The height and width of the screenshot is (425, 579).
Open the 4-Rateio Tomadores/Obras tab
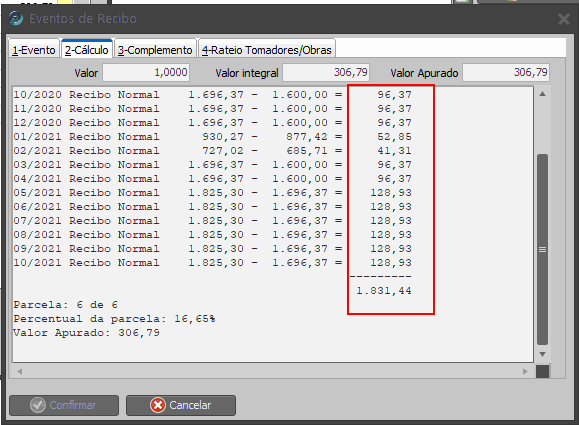267,49
